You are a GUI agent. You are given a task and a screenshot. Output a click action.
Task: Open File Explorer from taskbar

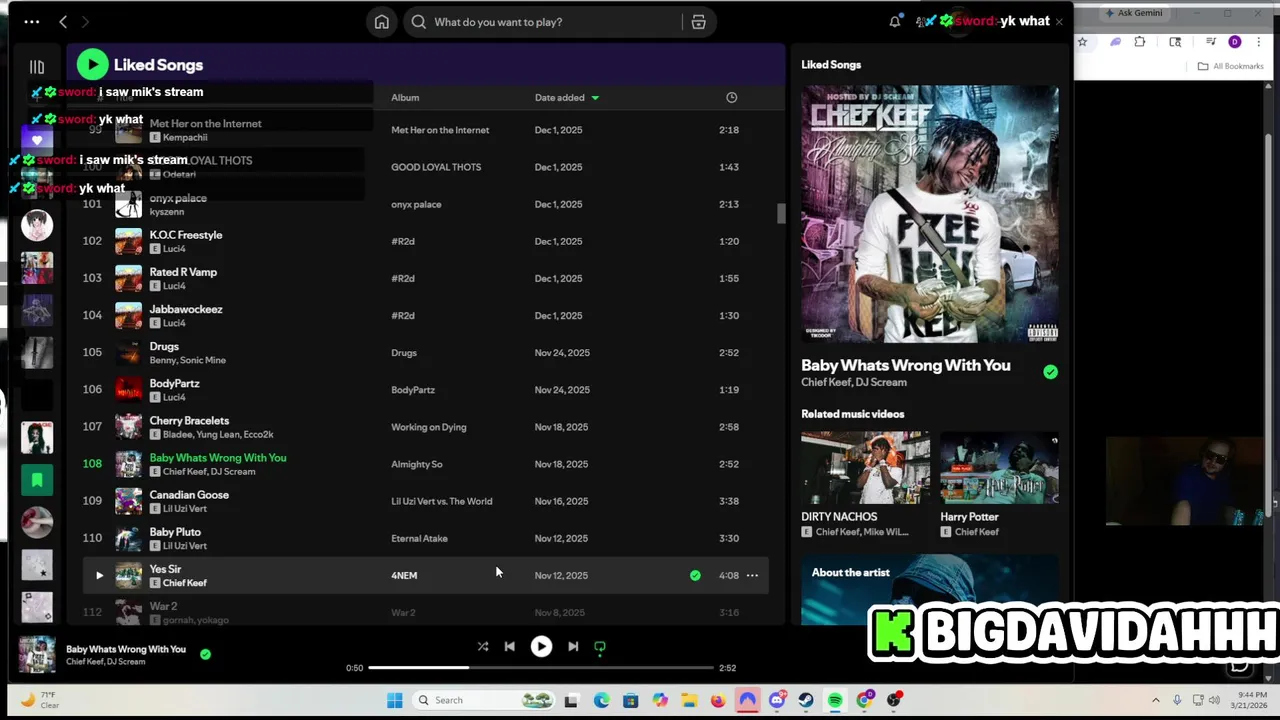tap(689, 700)
